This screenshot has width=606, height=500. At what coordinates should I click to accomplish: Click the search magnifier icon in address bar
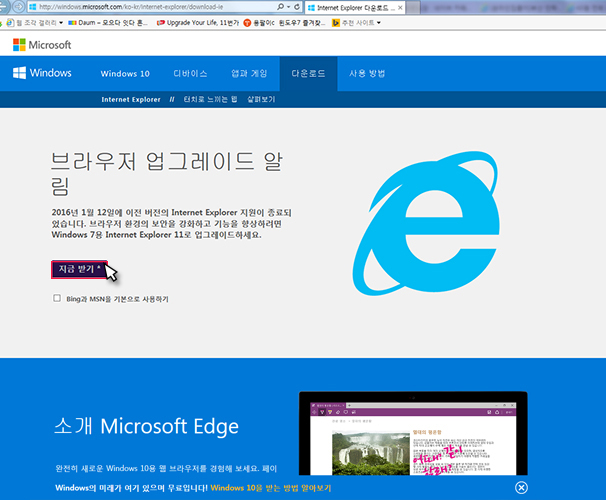click(281, 7)
